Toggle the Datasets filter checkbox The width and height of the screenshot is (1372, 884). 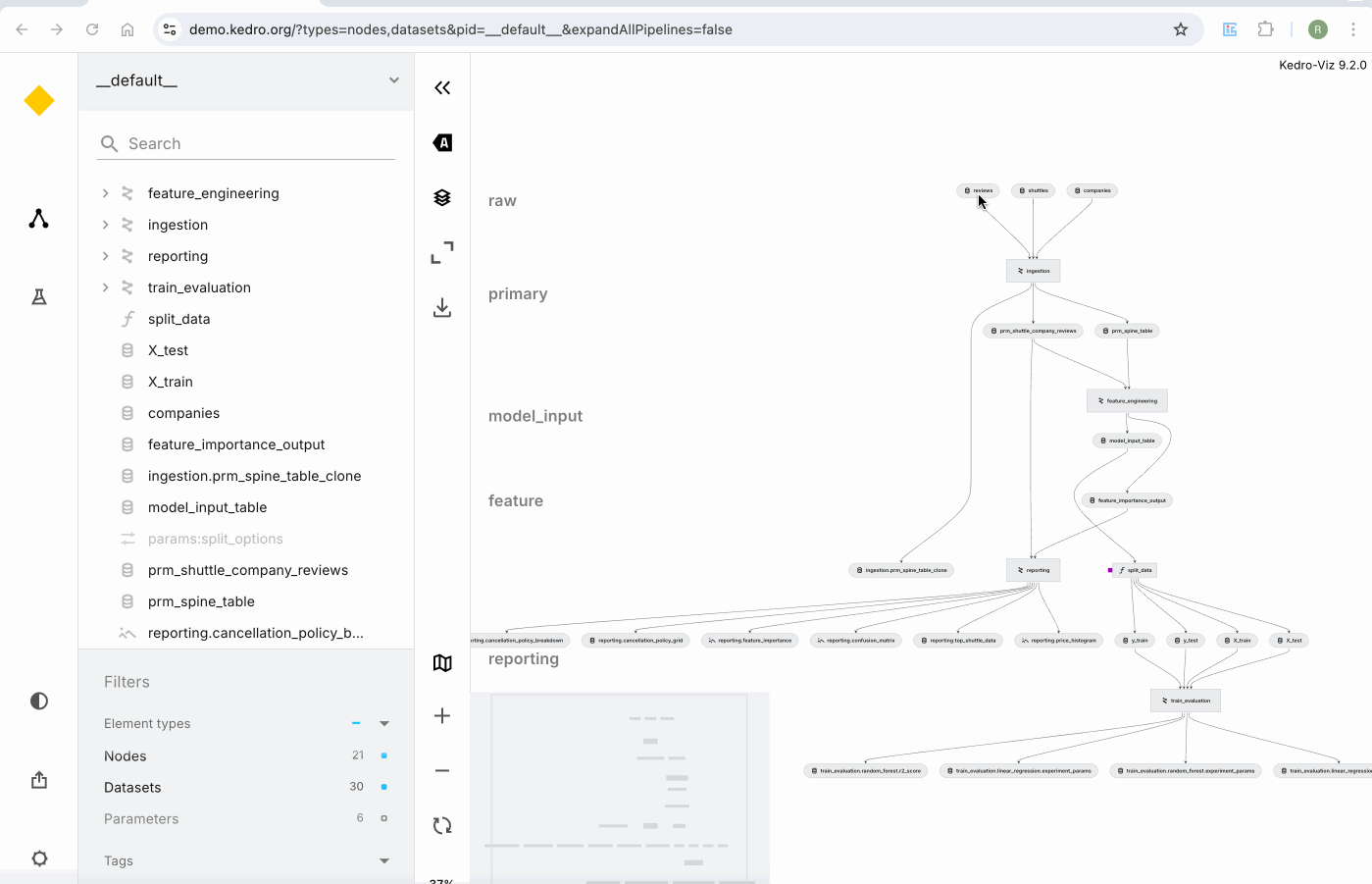click(x=383, y=787)
